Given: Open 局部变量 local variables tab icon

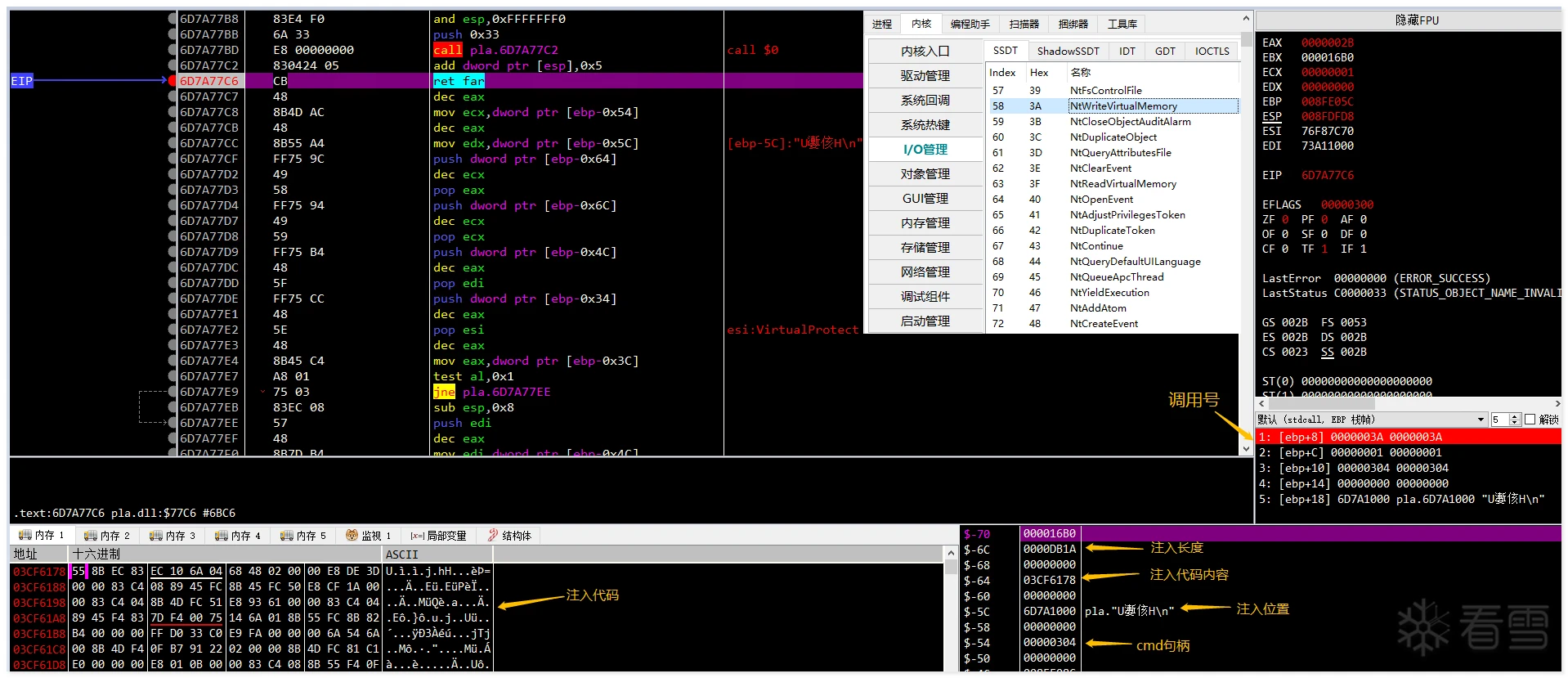Looking at the screenshot, I should (x=417, y=536).
